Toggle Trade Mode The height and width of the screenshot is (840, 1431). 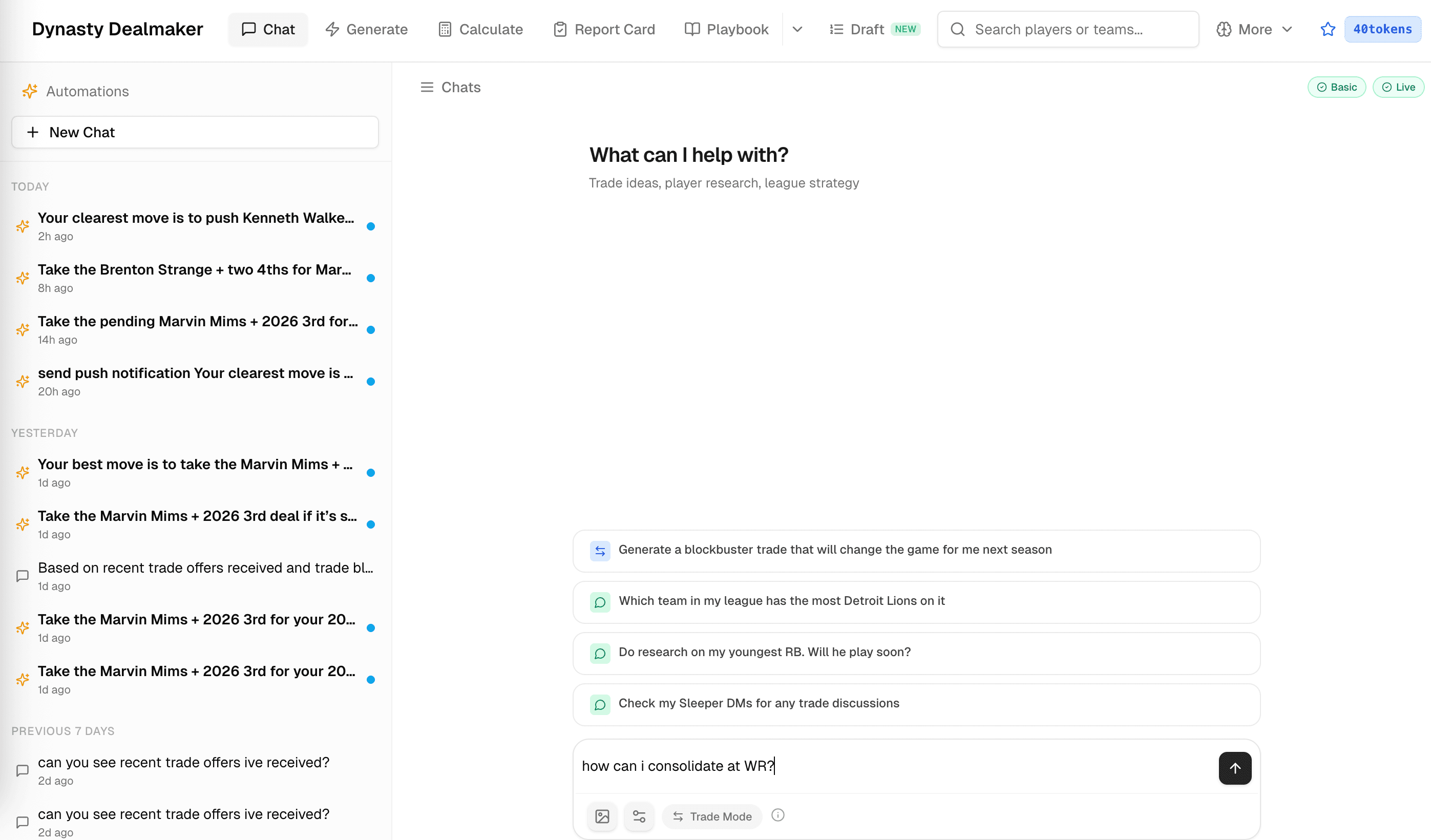712,816
